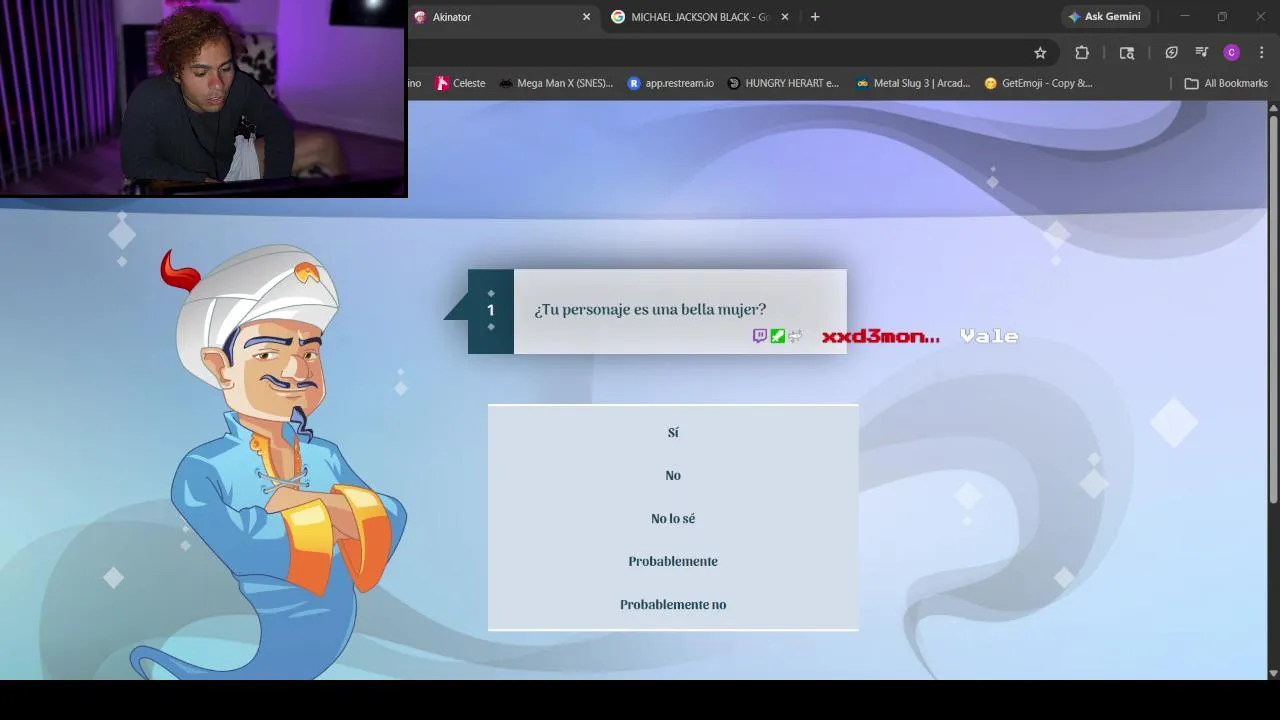This screenshot has height=720, width=1280.
Task: Open the MICHAEL JACKSON BLACK Google tab
Action: tap(700, 17)
